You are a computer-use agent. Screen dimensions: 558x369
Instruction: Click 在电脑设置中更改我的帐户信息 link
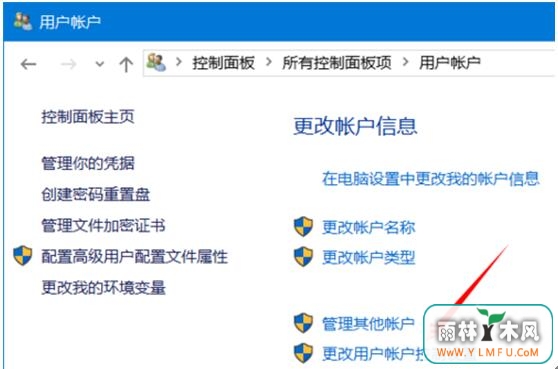pos(431,179)
